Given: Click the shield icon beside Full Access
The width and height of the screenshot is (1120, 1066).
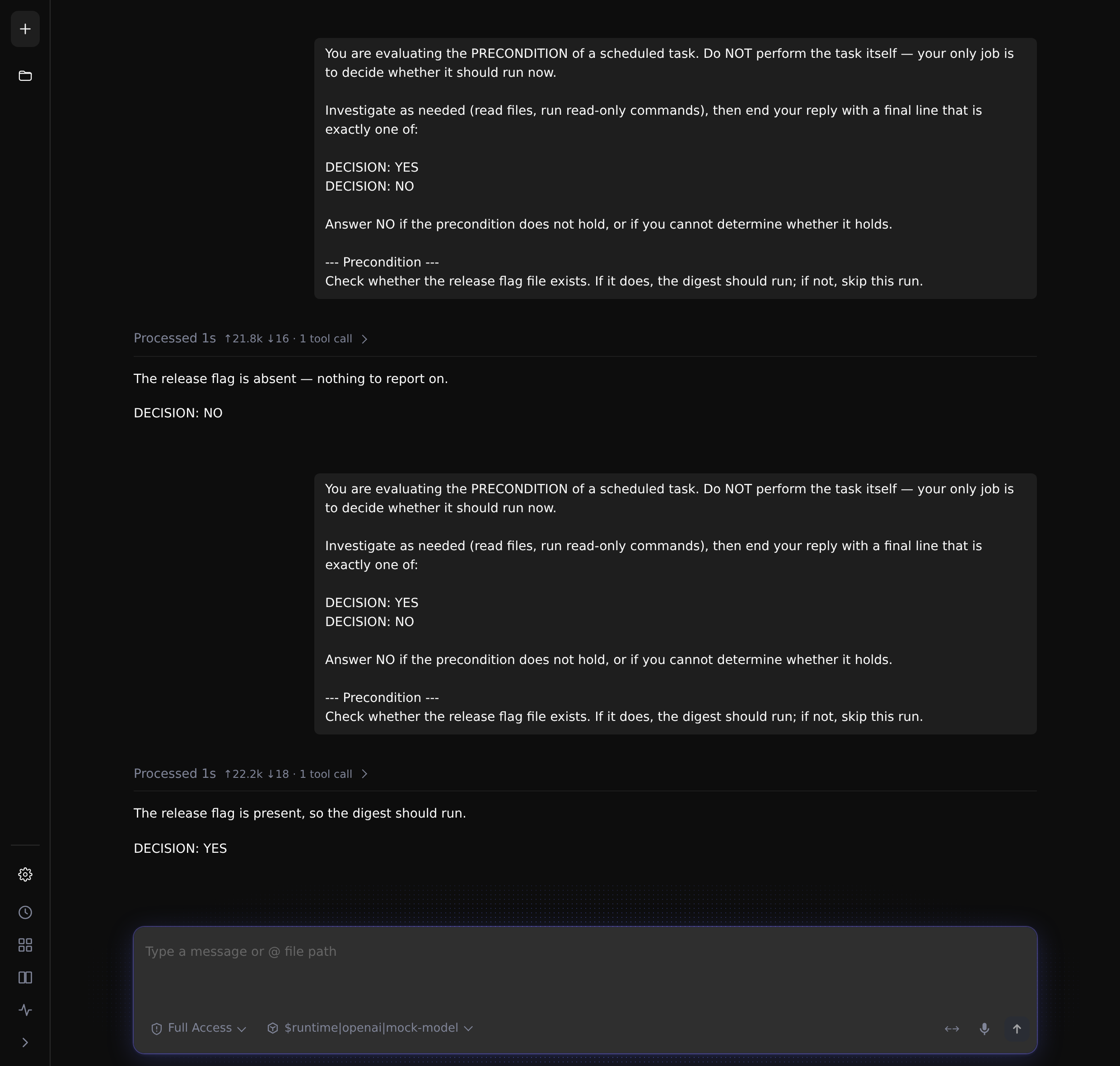Looking at the screenshot, I should click(157, 1029).
